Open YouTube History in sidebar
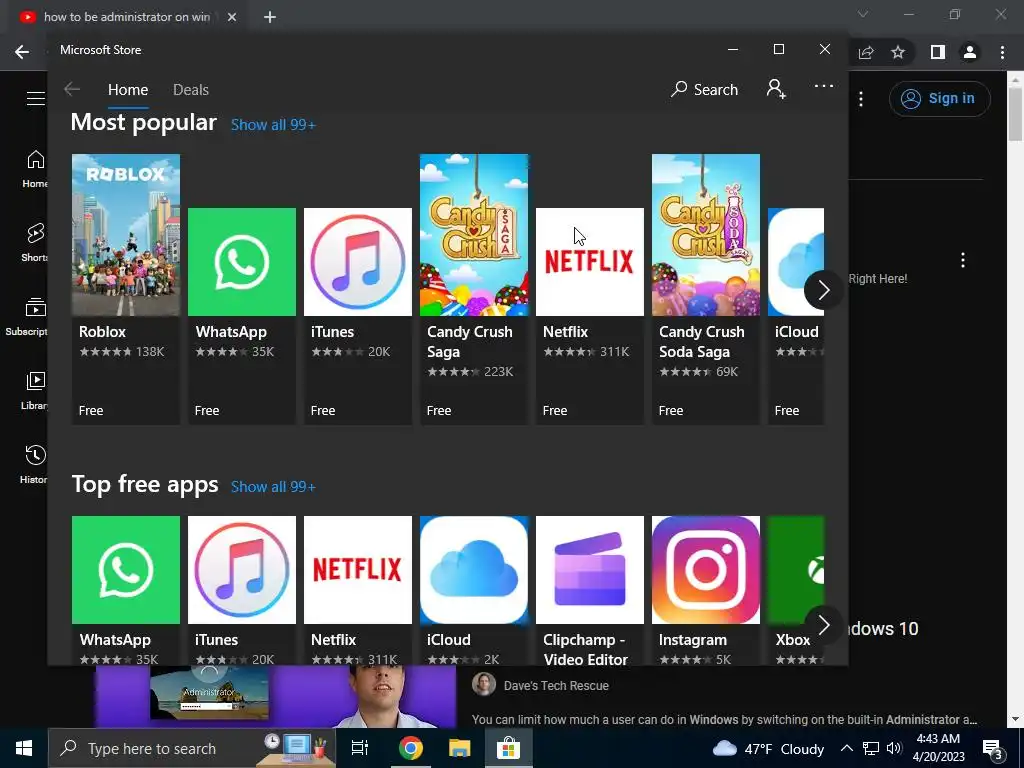Image resolution: width=1024 pixels, height=768 pixels. click(x=34, y=464)
